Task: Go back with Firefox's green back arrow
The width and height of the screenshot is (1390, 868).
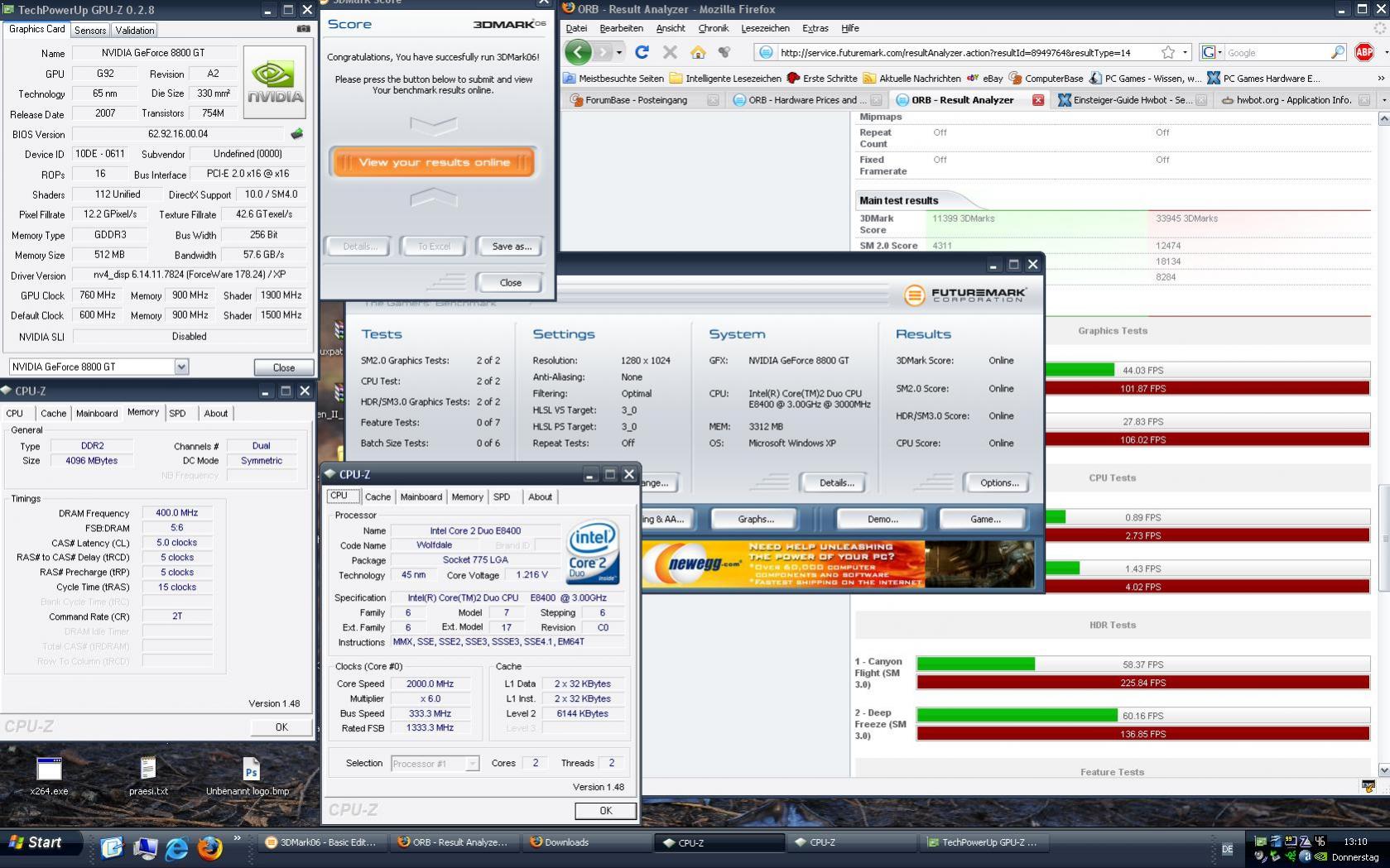Action: (578, 52)
